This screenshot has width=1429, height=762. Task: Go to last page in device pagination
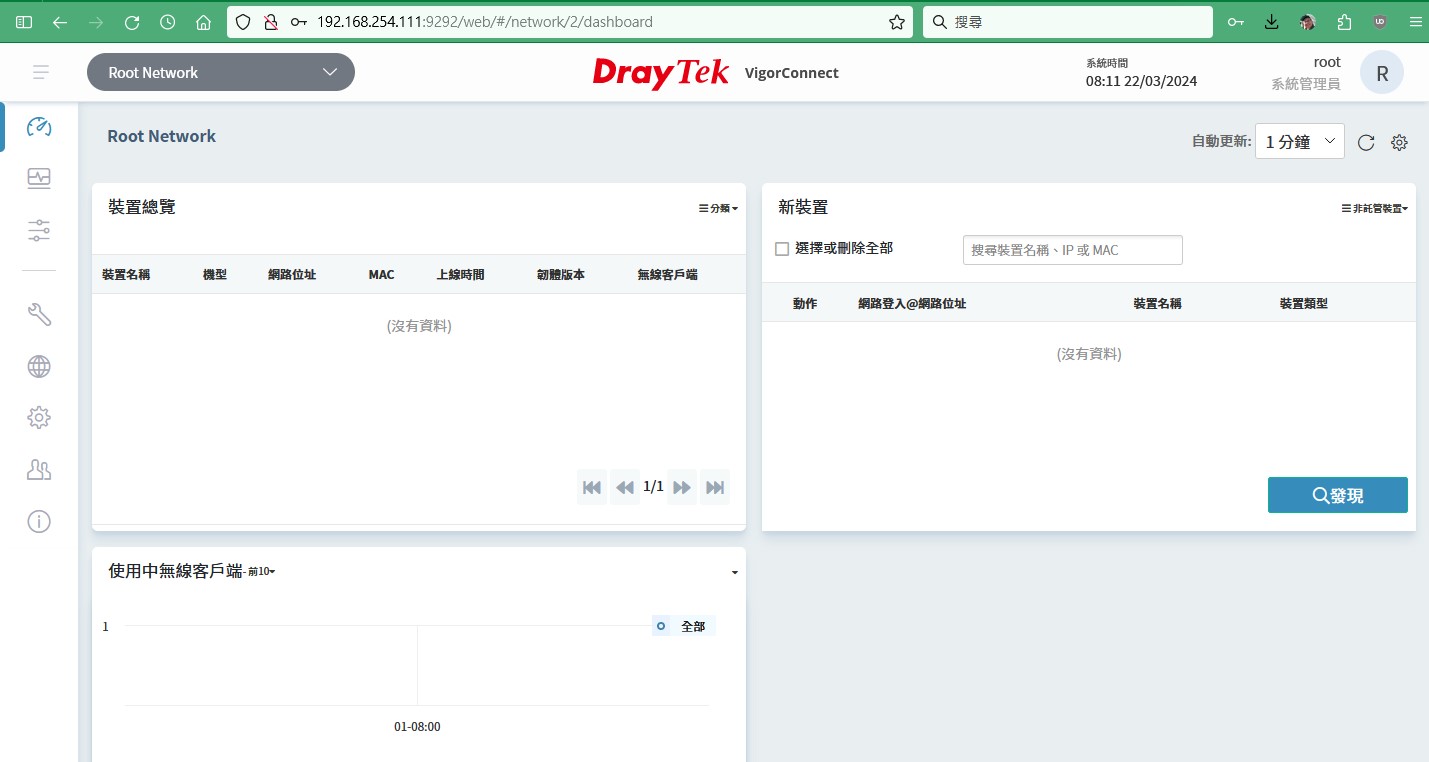(715, 487)
